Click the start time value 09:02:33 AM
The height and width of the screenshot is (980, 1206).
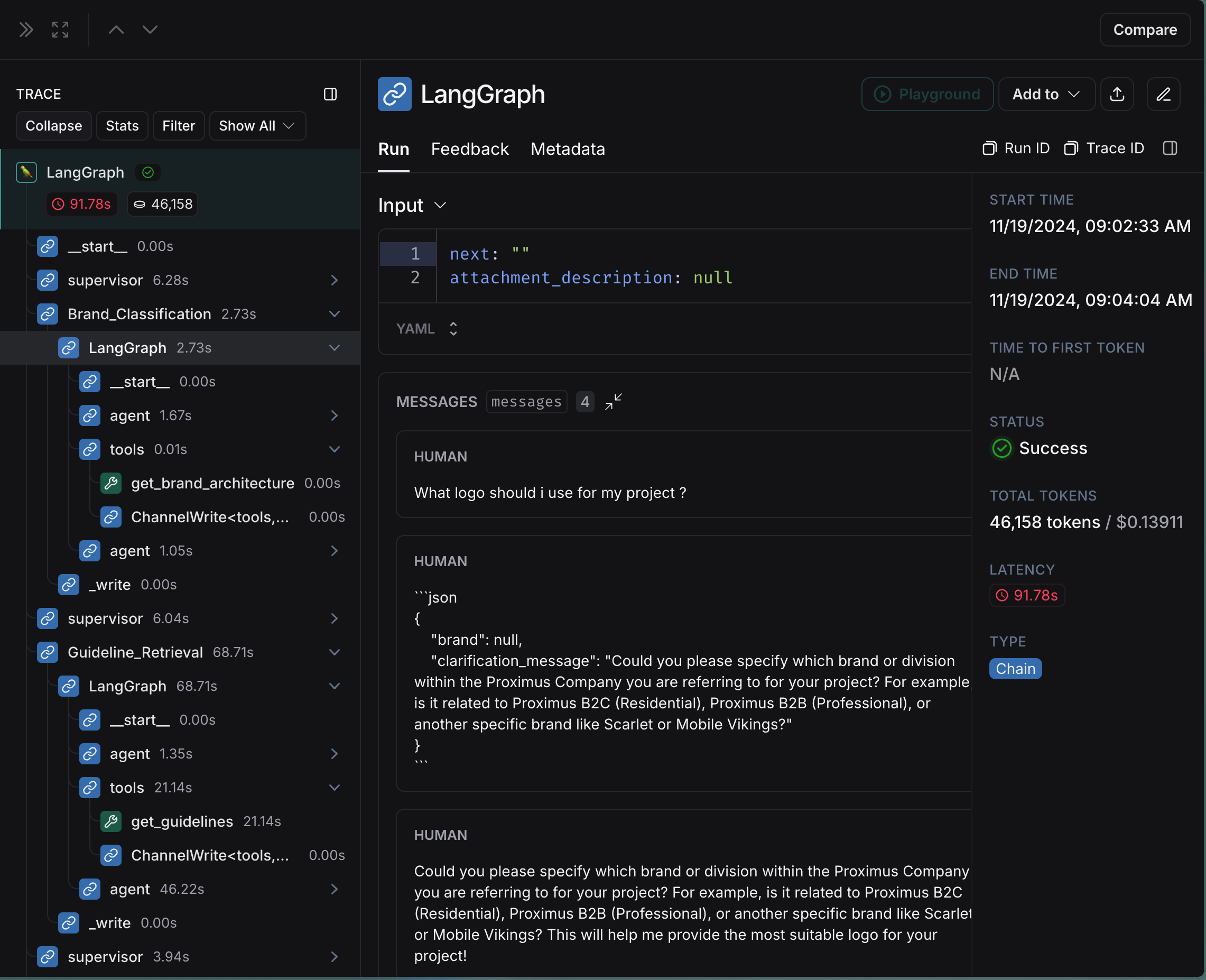1090,226
